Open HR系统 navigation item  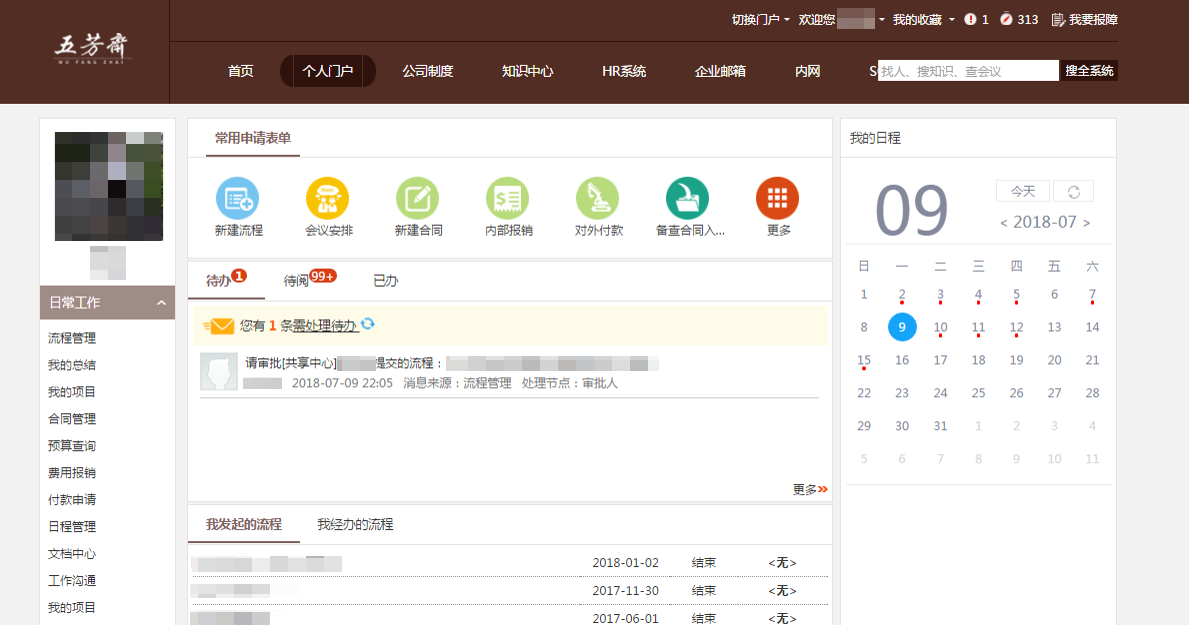pyautogui.click(x=624, y=71)
